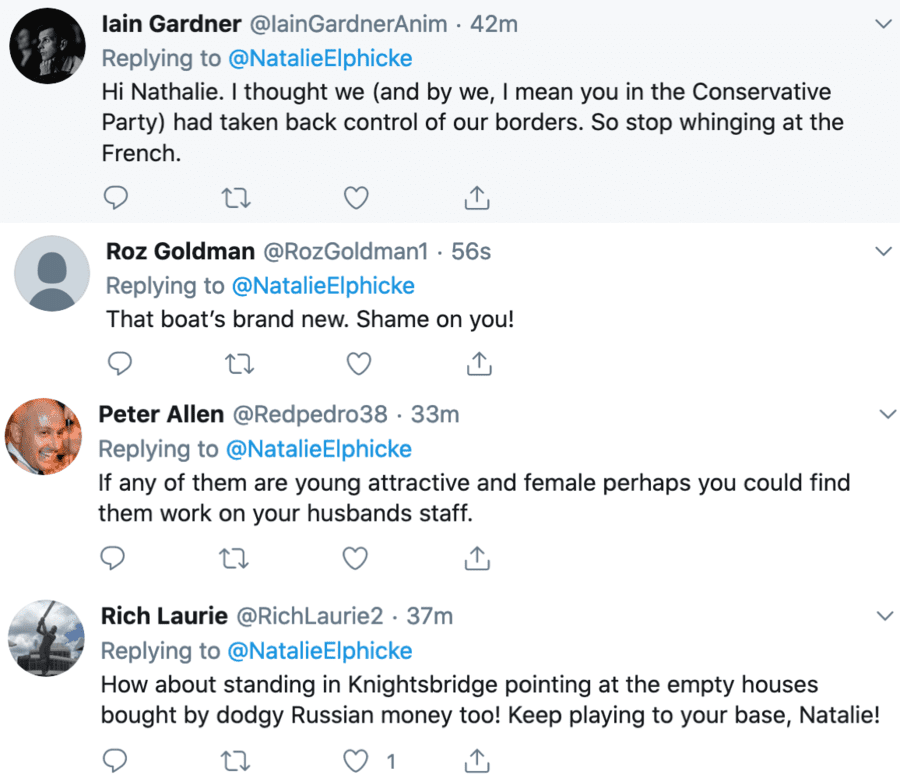Open the chevron menu on Peter Allen's tweet
This screenshot has height=782, width=900.
pyautogui.click(x=886, y=413)
